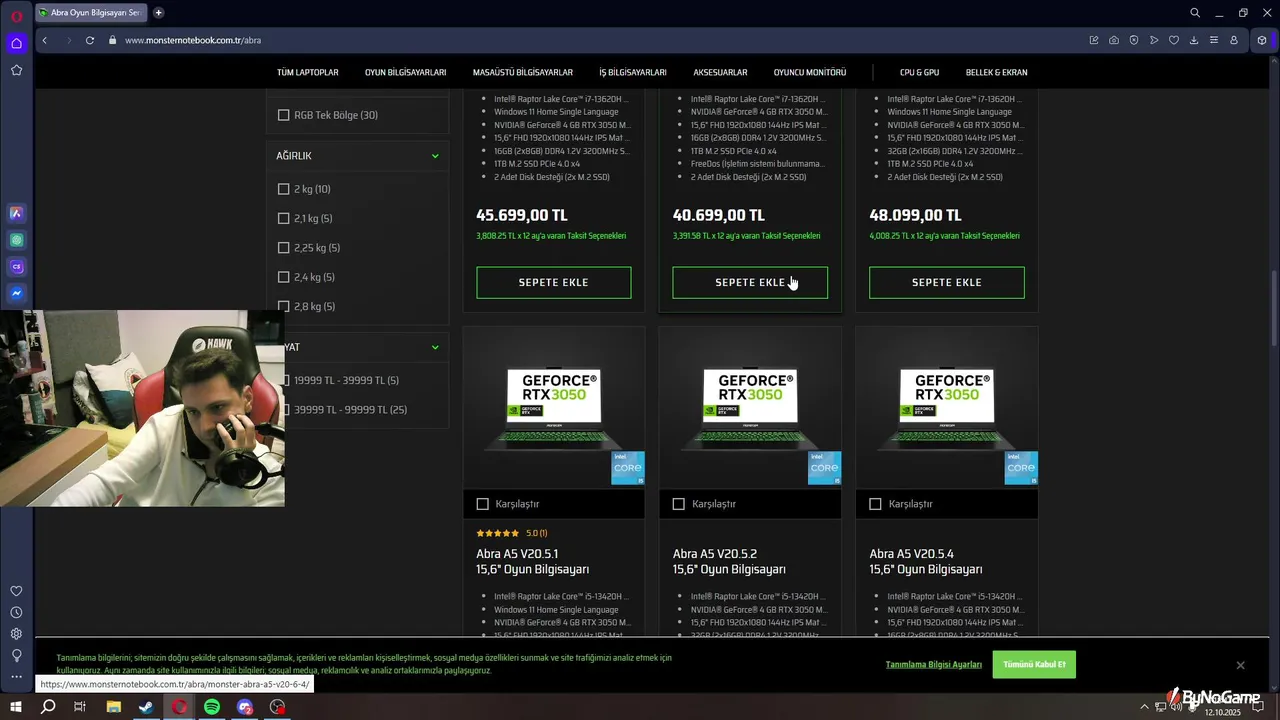This screenshot has width=1280, height=720.
Task: Add the 45.699,00 TL laptop to cart
Action: [x=553, y=282]
